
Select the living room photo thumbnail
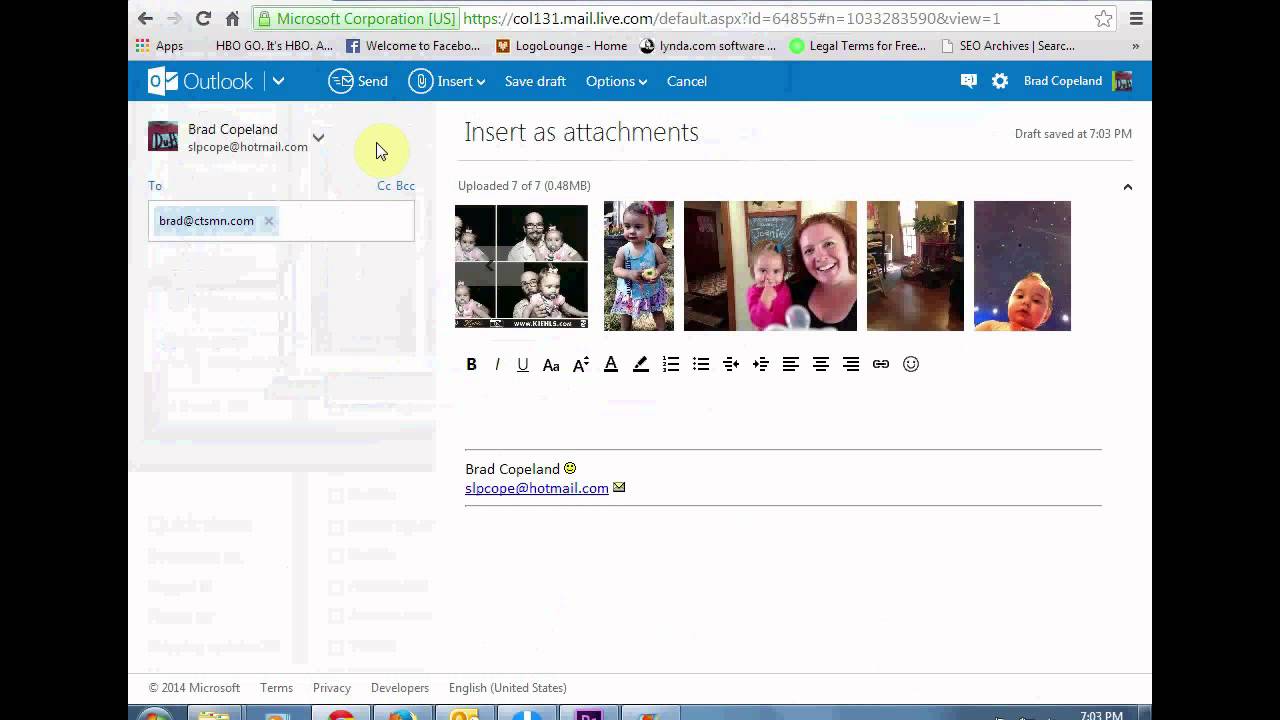point(915,266)
